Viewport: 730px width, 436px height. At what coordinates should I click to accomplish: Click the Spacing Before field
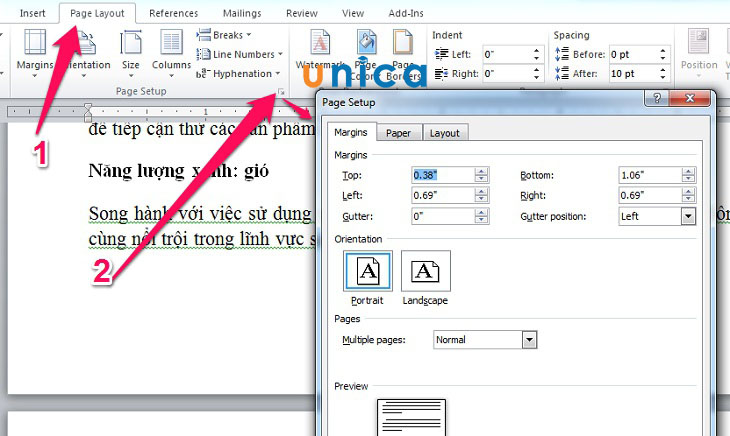click(x=633, y=54)
